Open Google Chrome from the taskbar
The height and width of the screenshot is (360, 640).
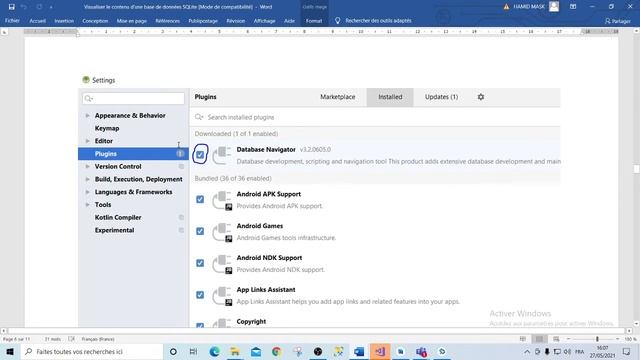[x=277, y=351]
